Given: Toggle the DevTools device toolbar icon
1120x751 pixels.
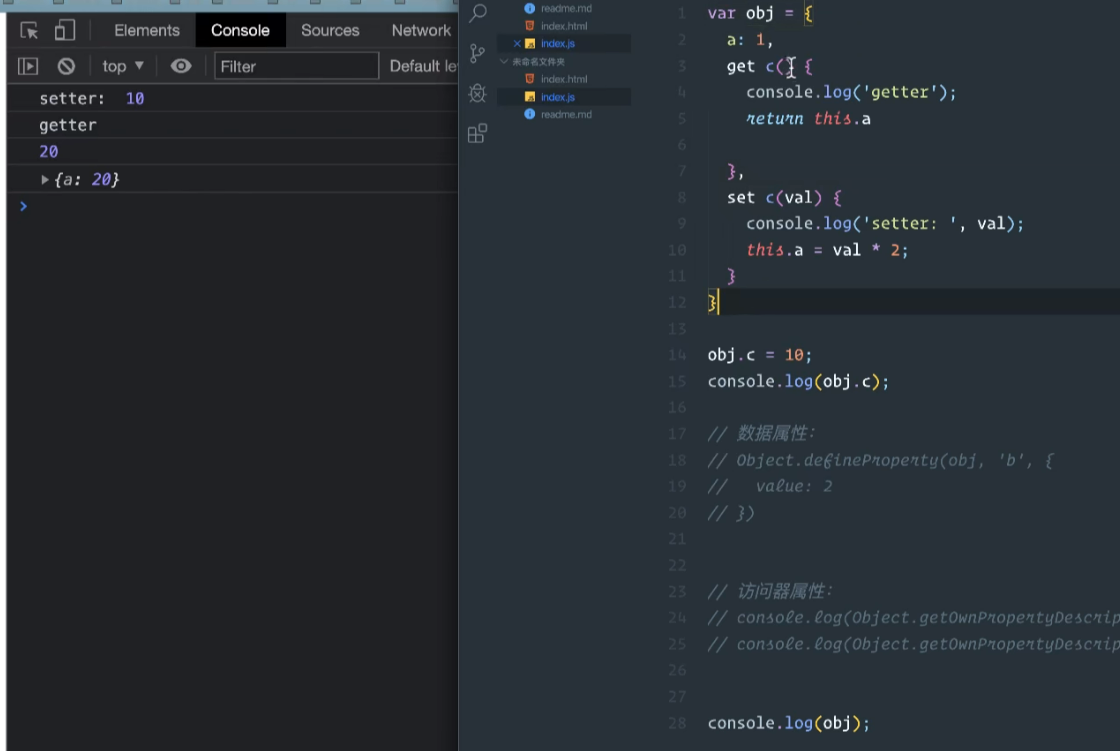Looking at the screenshot, I should click(x=65, y=30).
